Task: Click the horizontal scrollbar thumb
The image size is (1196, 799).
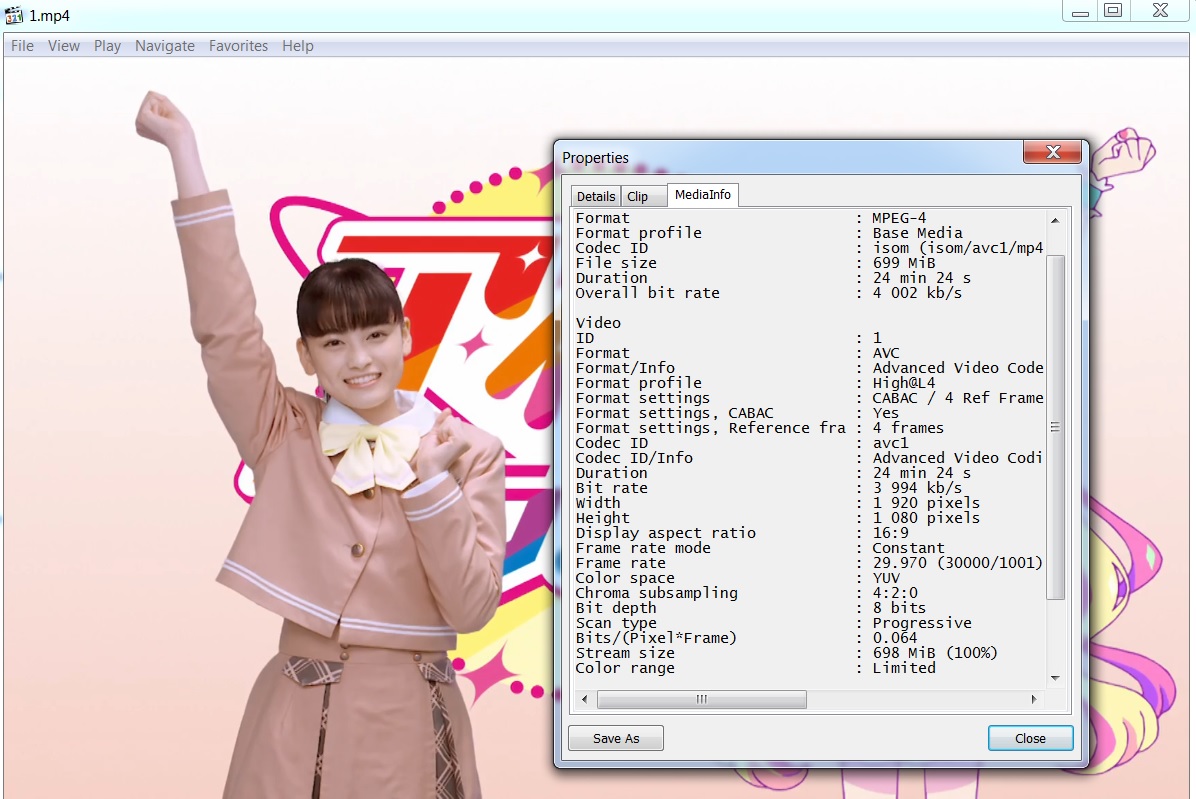Action: pos(702,699)
